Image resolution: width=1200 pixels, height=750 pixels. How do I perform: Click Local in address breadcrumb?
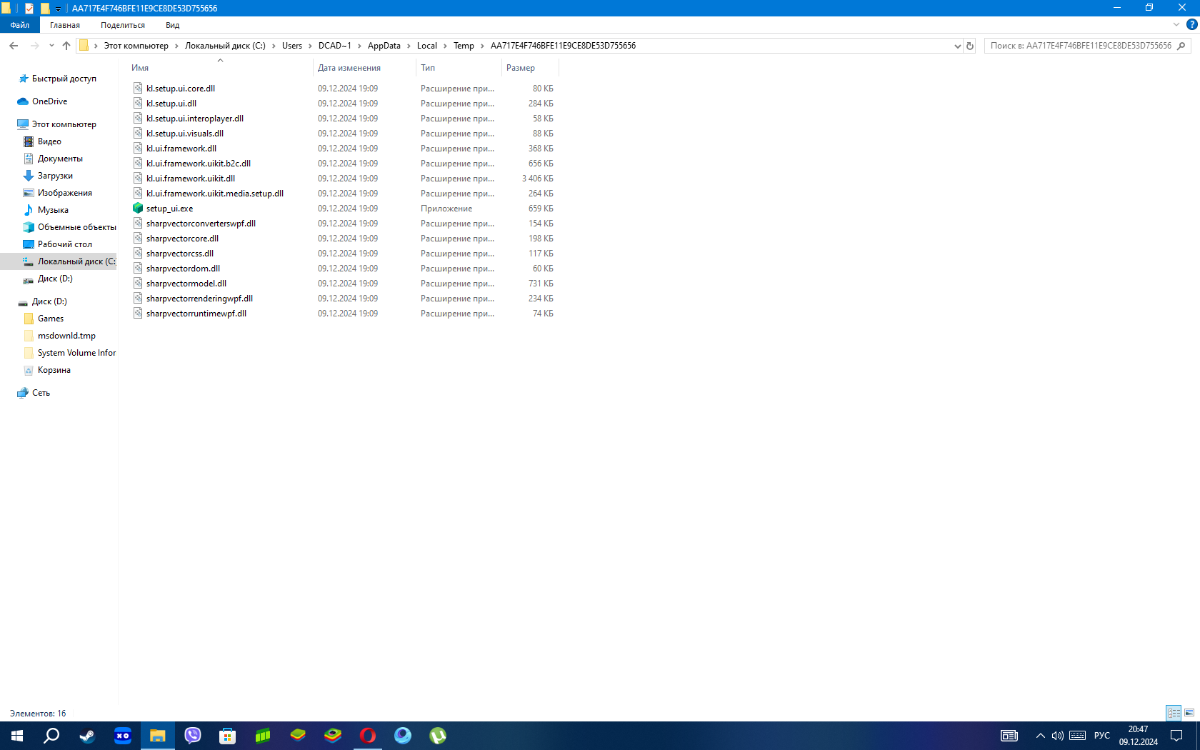tap(427, 45)
